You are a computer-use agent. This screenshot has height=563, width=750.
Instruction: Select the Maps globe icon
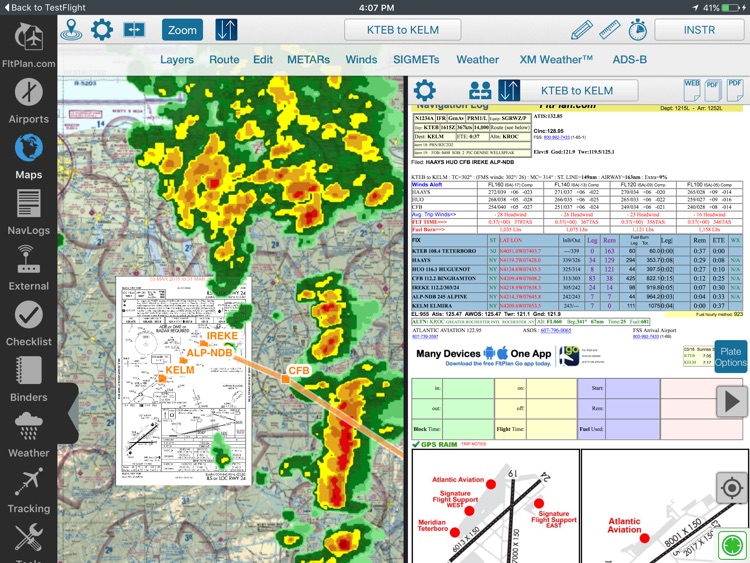tap(29, 148)
